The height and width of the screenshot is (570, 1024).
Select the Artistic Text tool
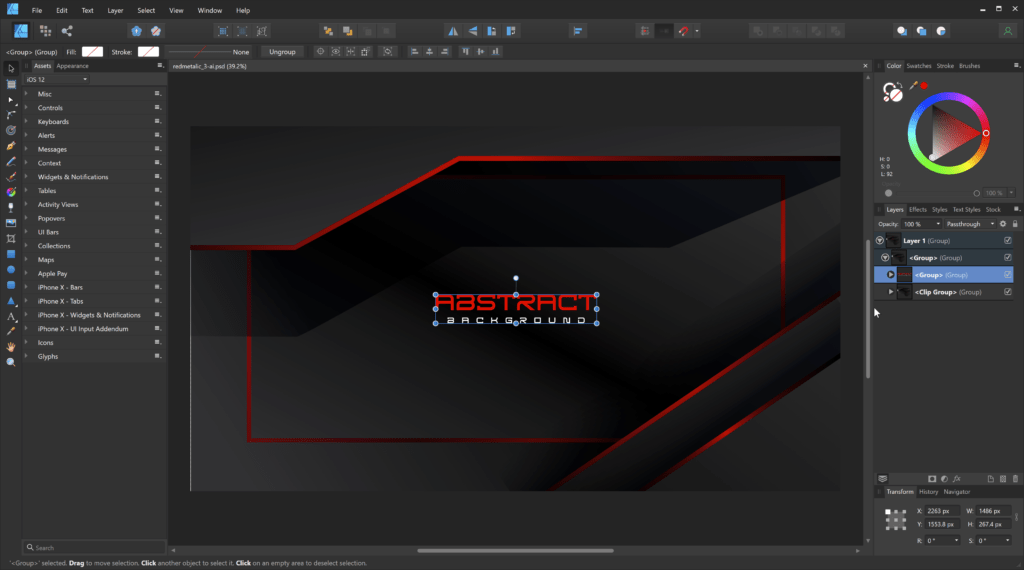[x=10, y=317]
